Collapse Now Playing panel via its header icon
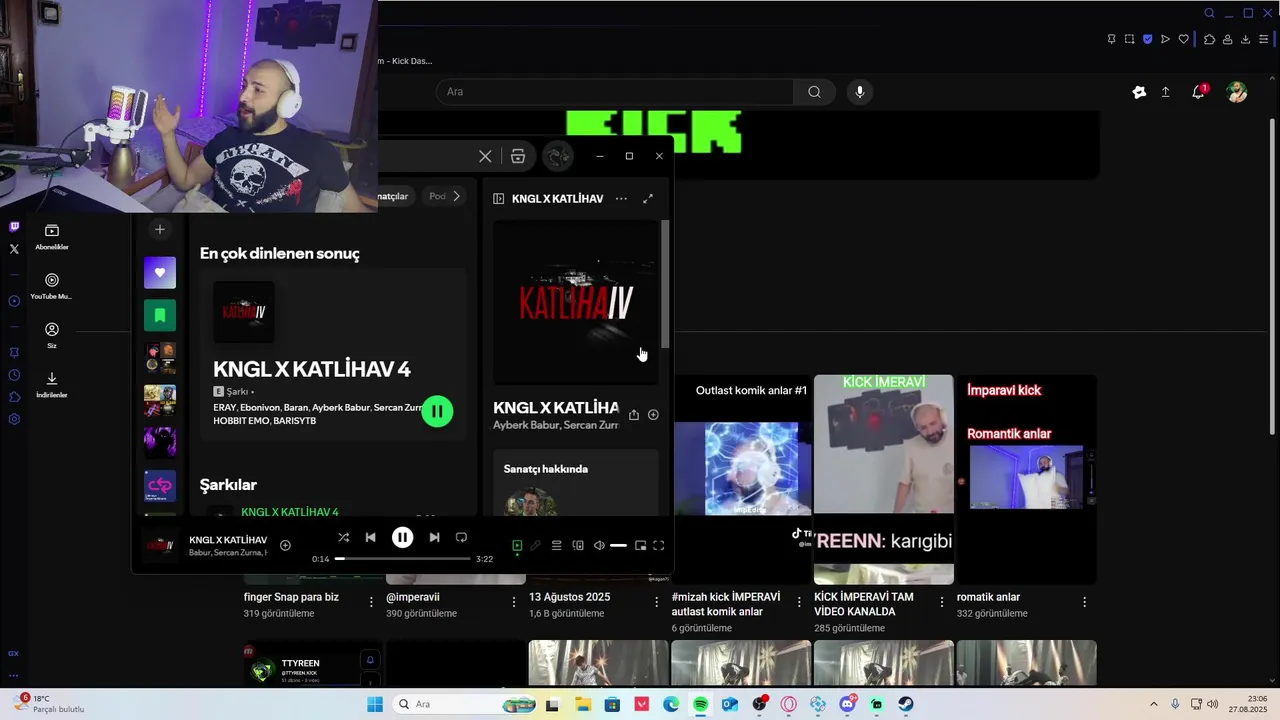Image resolution: width=1280 pixels, height=720 pixels. pos(499,199)
